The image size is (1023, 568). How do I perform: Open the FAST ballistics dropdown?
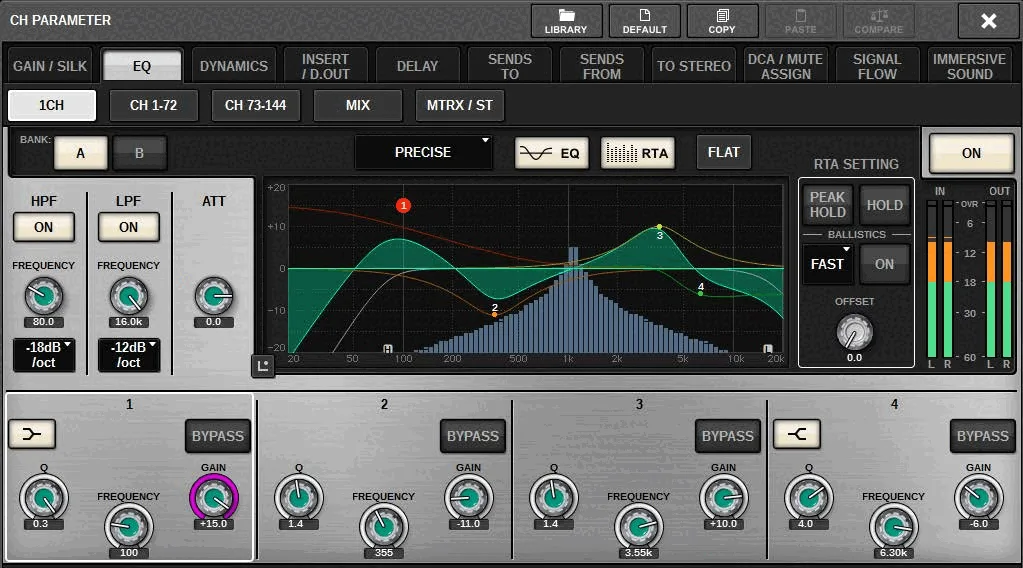pos(828,265)
